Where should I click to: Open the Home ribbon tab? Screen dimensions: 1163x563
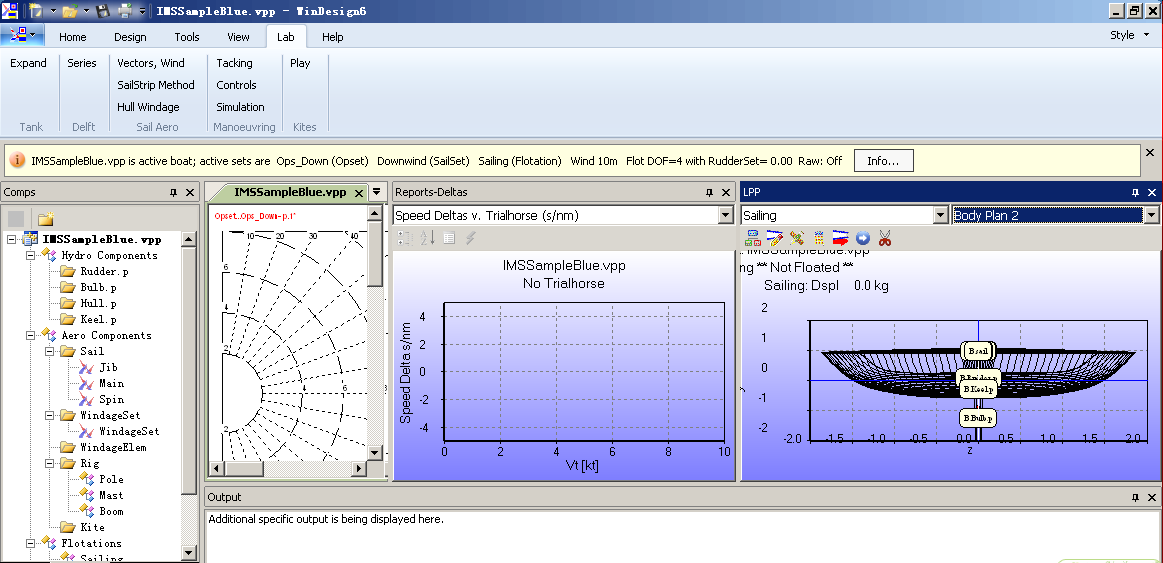[73, 37]
